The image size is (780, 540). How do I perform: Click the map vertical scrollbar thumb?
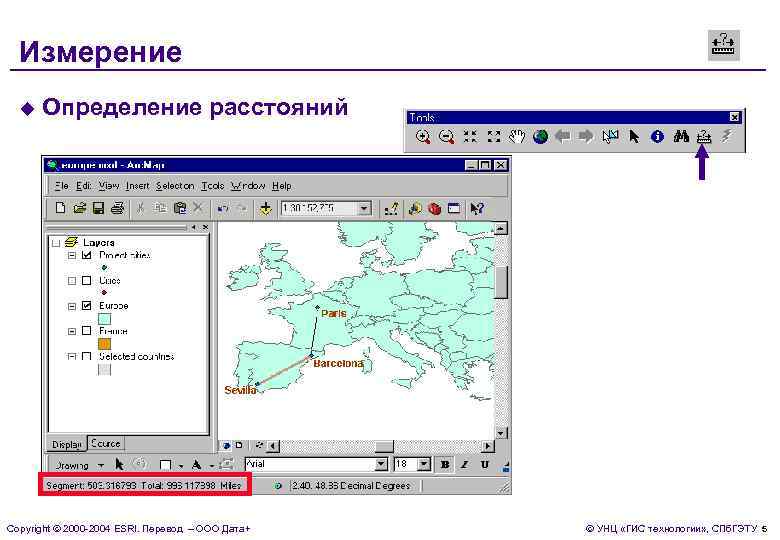pos(501,281)
